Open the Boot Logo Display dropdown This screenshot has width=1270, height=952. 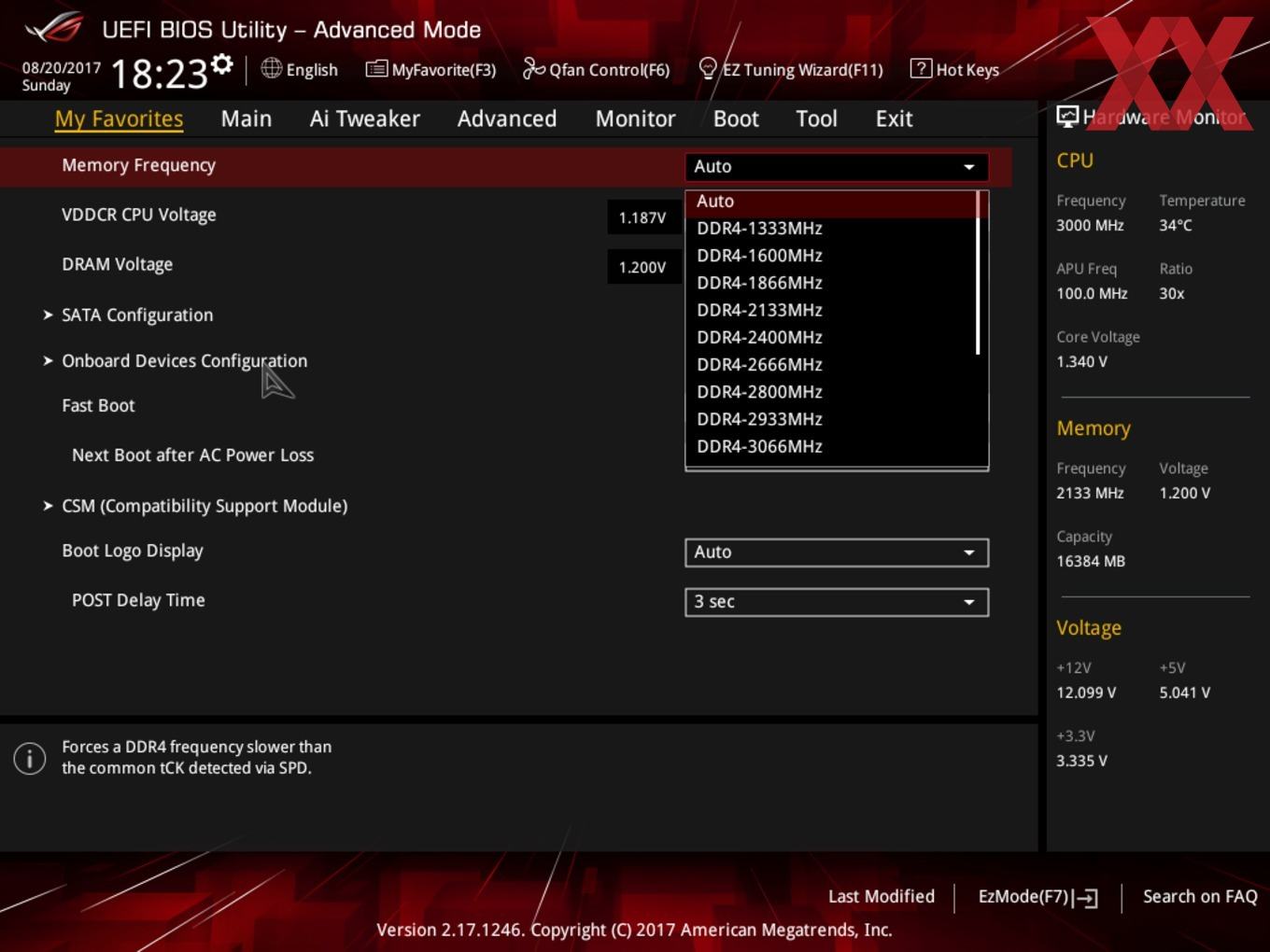point(837,553)
